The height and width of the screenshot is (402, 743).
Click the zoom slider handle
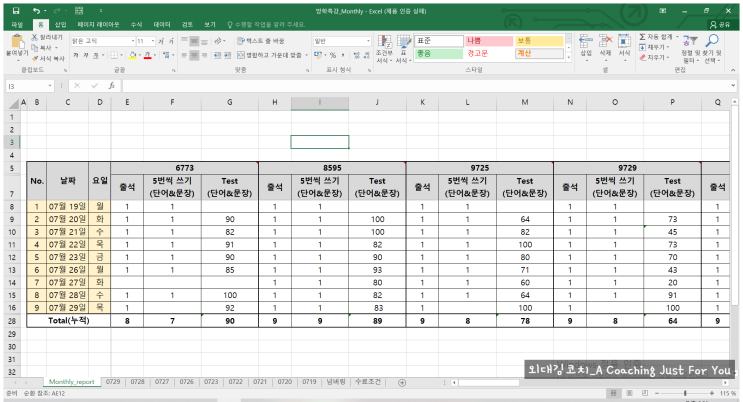[685, 393]
